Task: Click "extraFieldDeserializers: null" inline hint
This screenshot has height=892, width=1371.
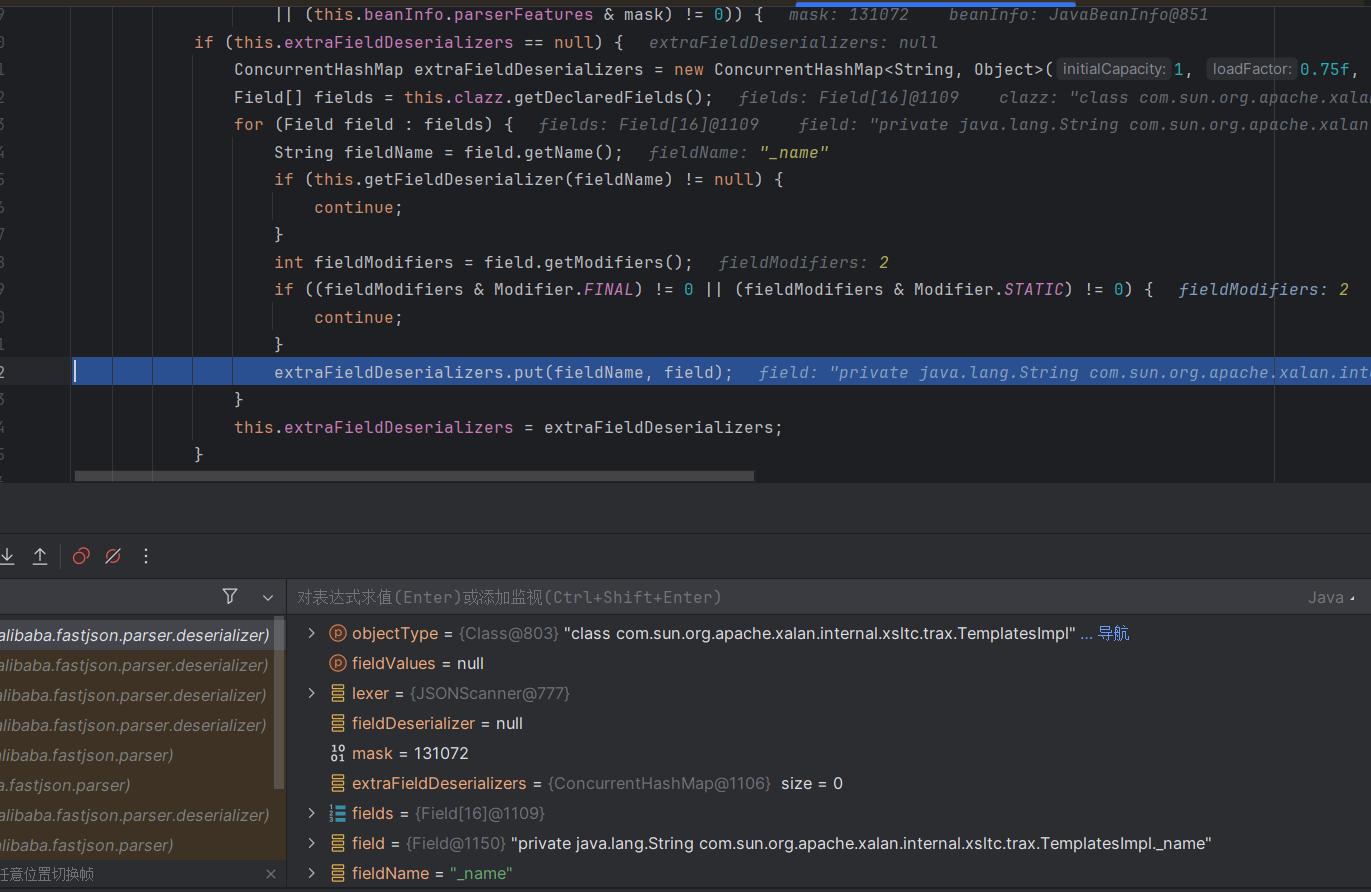Action: click(x=793, y=42)
